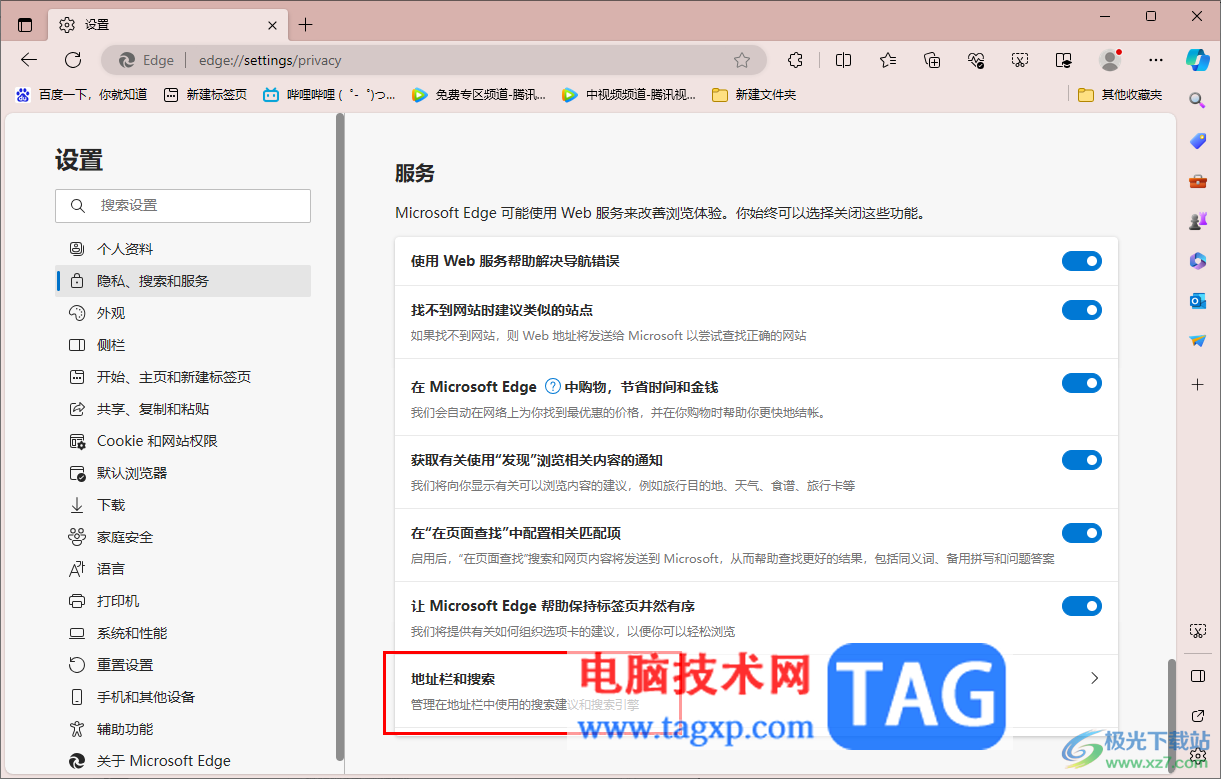This screenshot has height=779, width=1221.
Task: Open the tab actions menu icon
Action: click(x=25, y=25)
